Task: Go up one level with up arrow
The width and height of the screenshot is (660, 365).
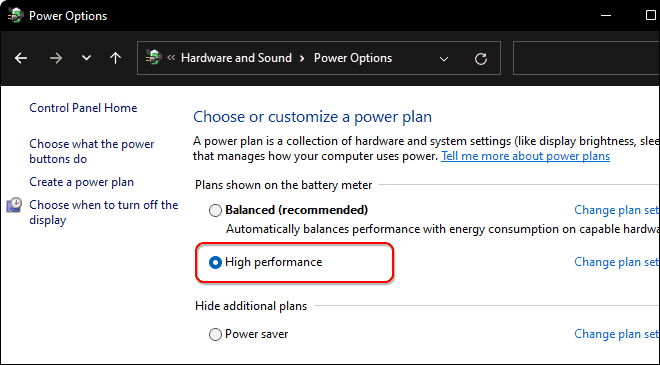Action: coord(115,58)
